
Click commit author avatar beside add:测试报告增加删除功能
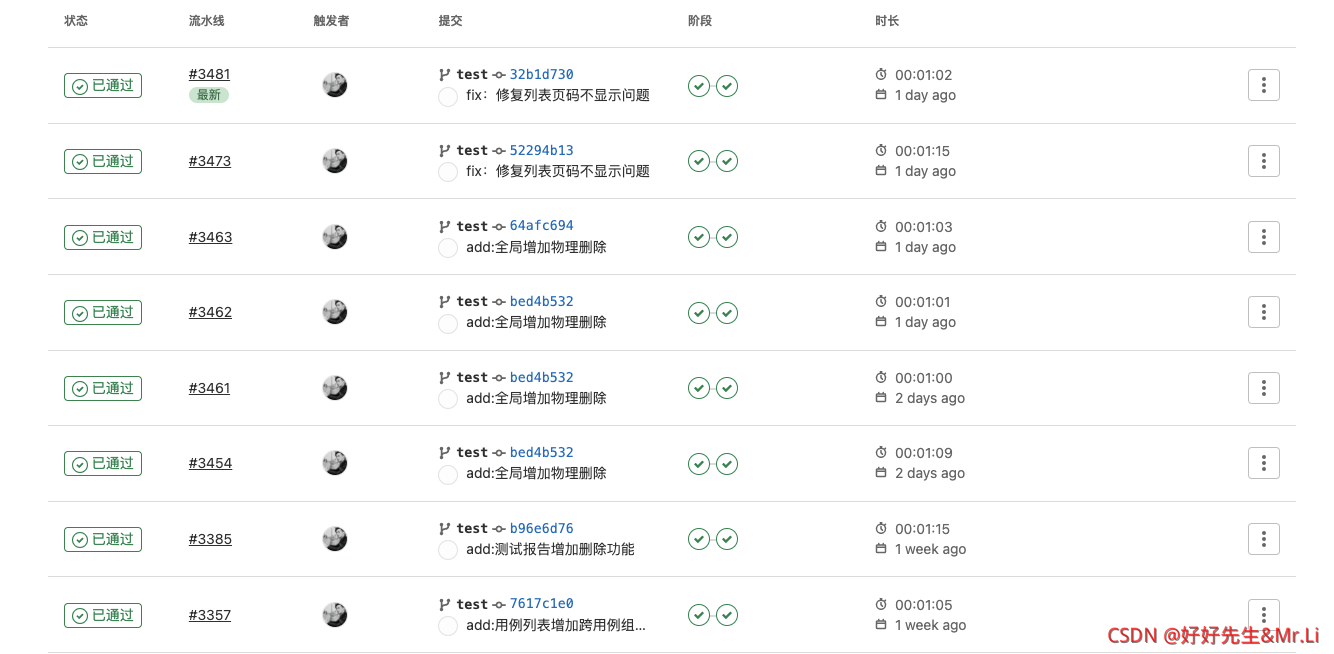click(x=448, y=550)
